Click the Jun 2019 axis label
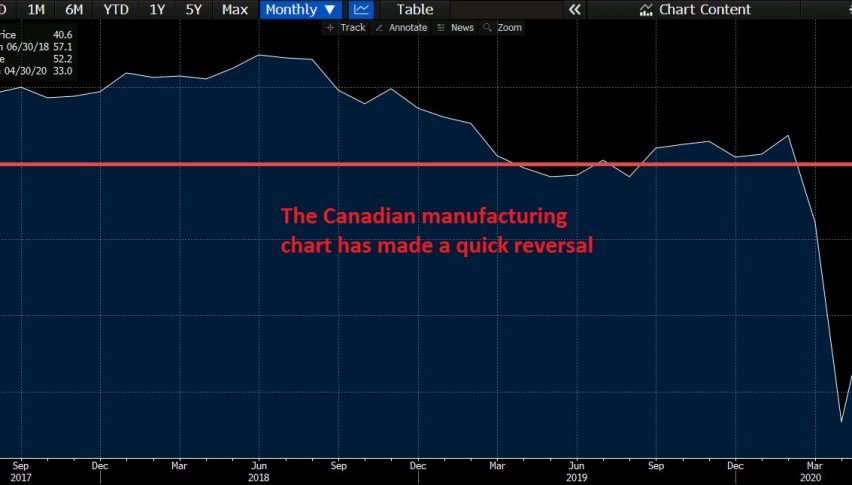Screen dimensions: 852x485 click(577, 471)
